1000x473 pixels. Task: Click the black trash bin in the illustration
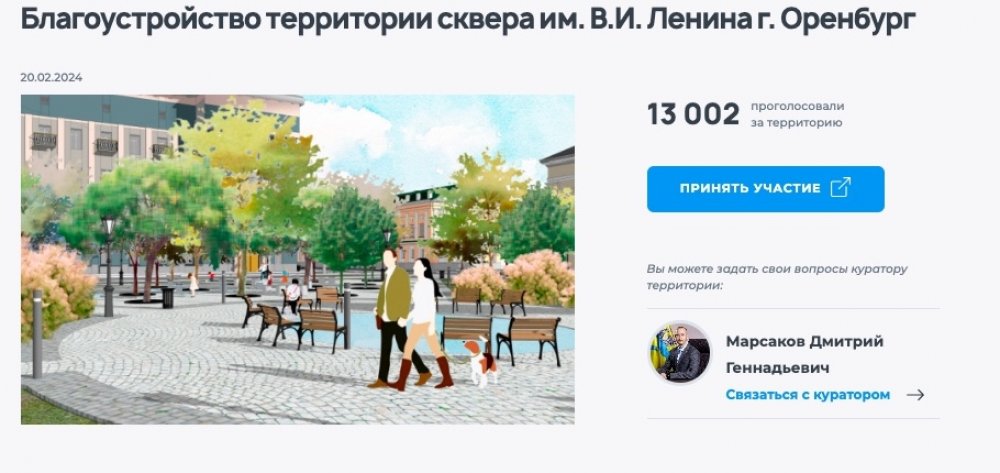tap(168, 297)
